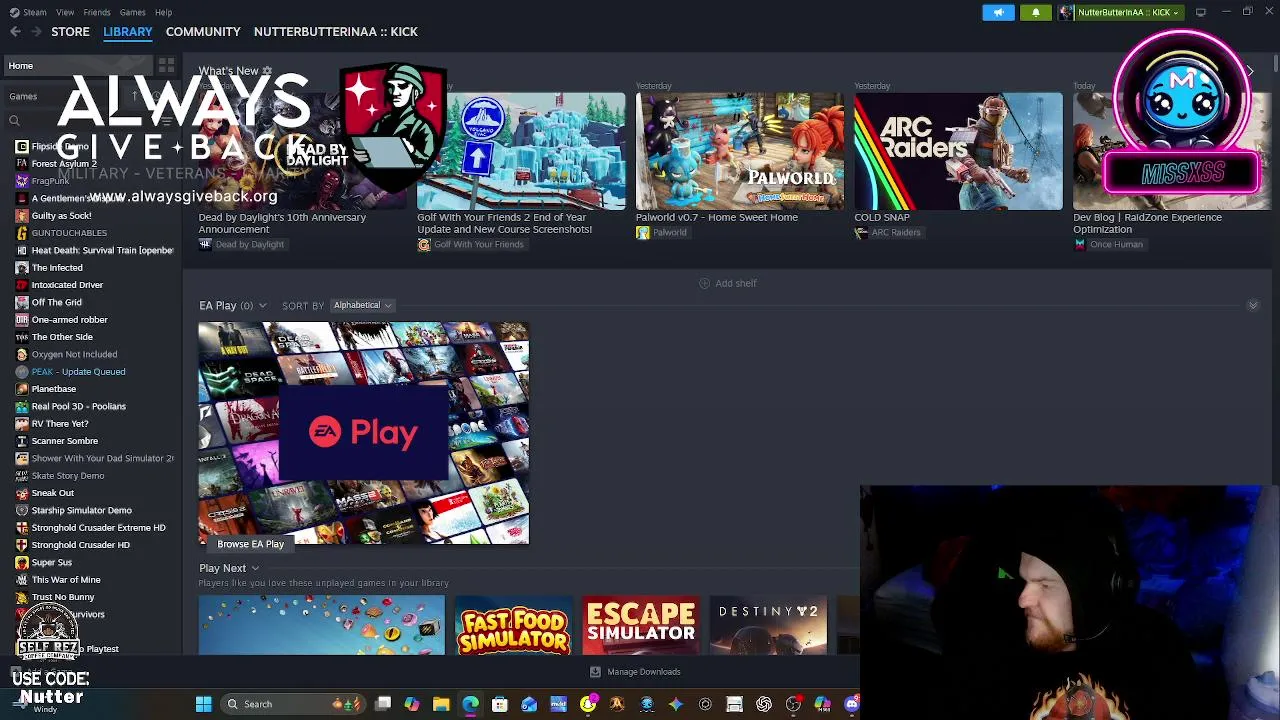This screenshot has height=720, width=1280.
Task: Click the Sneak Out game icon
Action: [x=22, y=493]
